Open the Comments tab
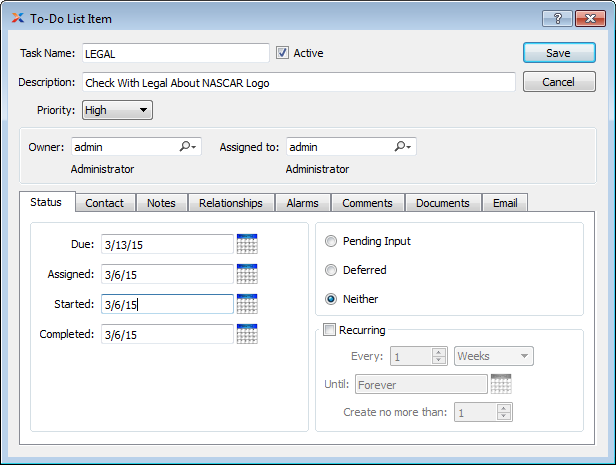The image size is (616, 465). 367,203
